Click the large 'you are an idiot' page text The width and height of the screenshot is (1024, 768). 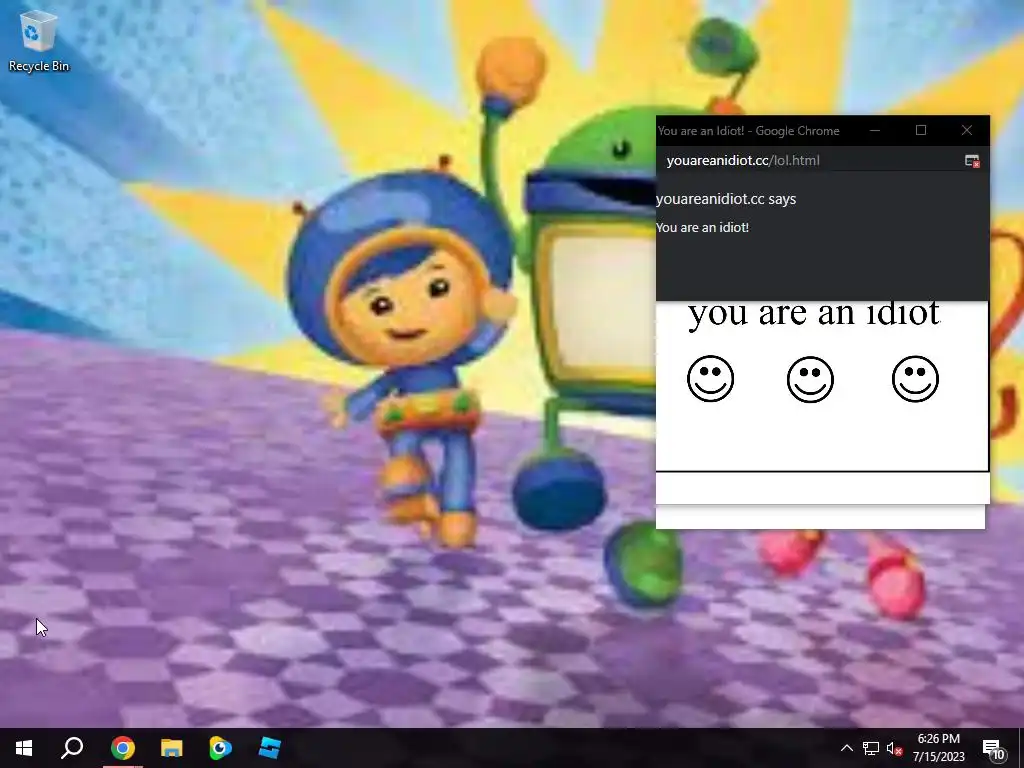click(x=814, y=315)
